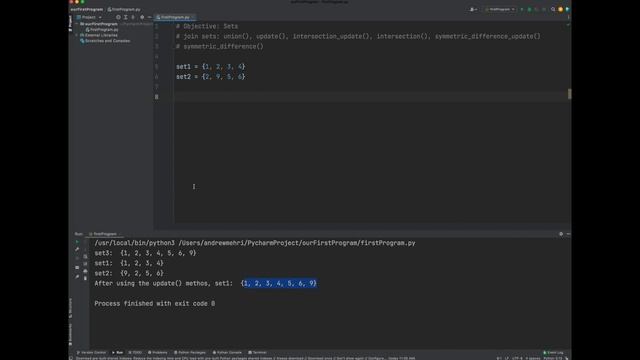Click the '# symmetric_difference()' comment line

pyautogui.click(x=220, y=47)
